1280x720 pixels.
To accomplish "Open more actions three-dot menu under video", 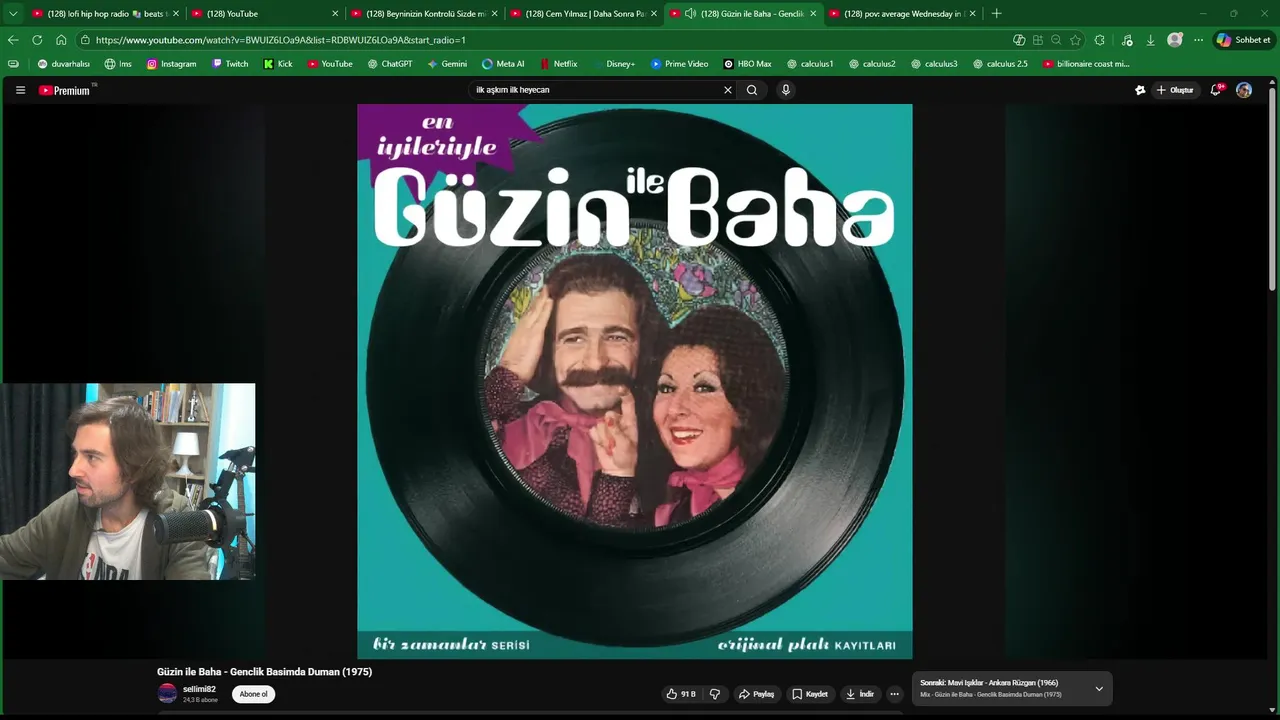I will [x=895, y=694].
